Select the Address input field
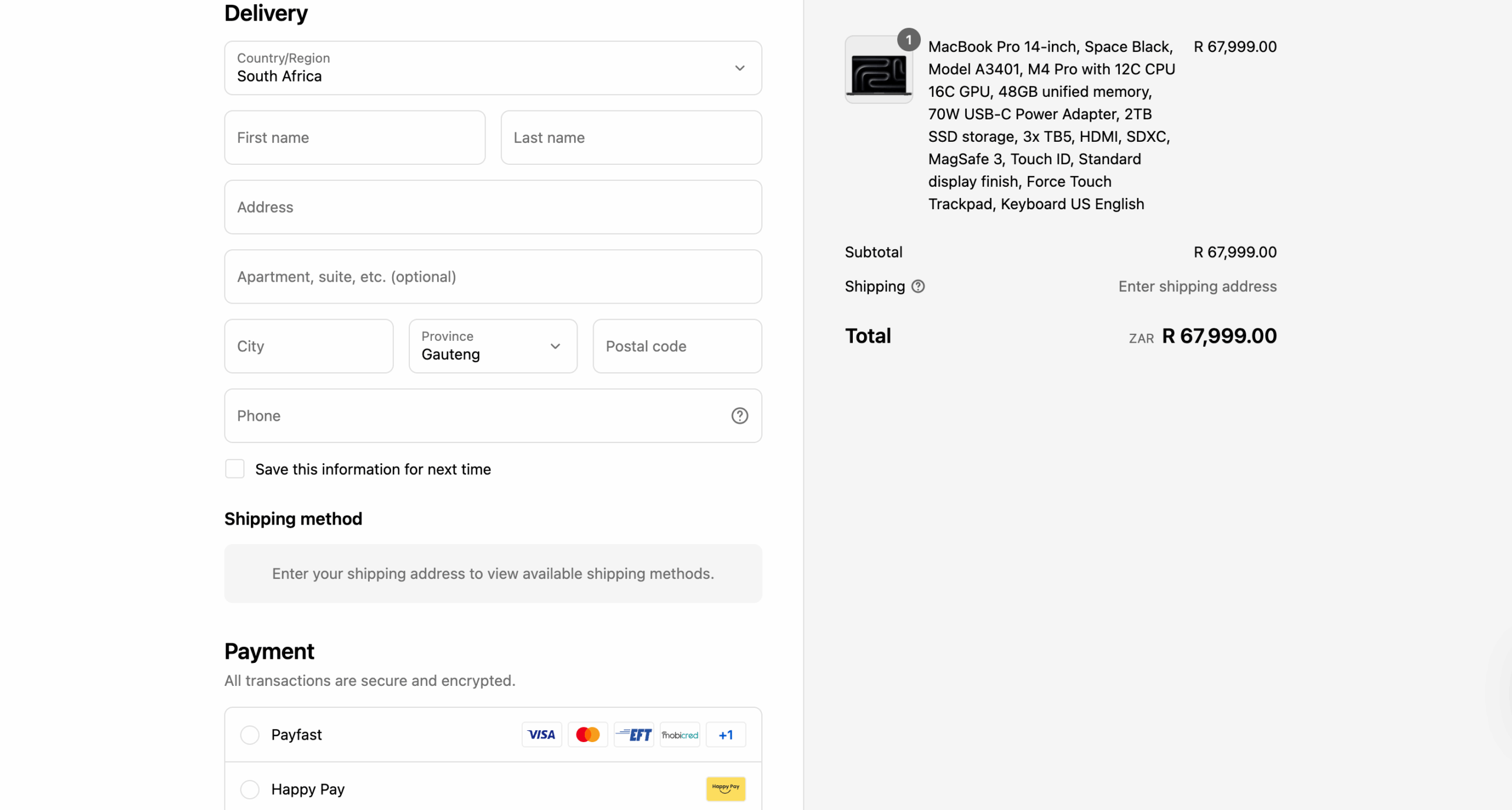Image resolution: width=1512 pixels, height=810 pixels. pyautogui.click(x=493, y=207)
